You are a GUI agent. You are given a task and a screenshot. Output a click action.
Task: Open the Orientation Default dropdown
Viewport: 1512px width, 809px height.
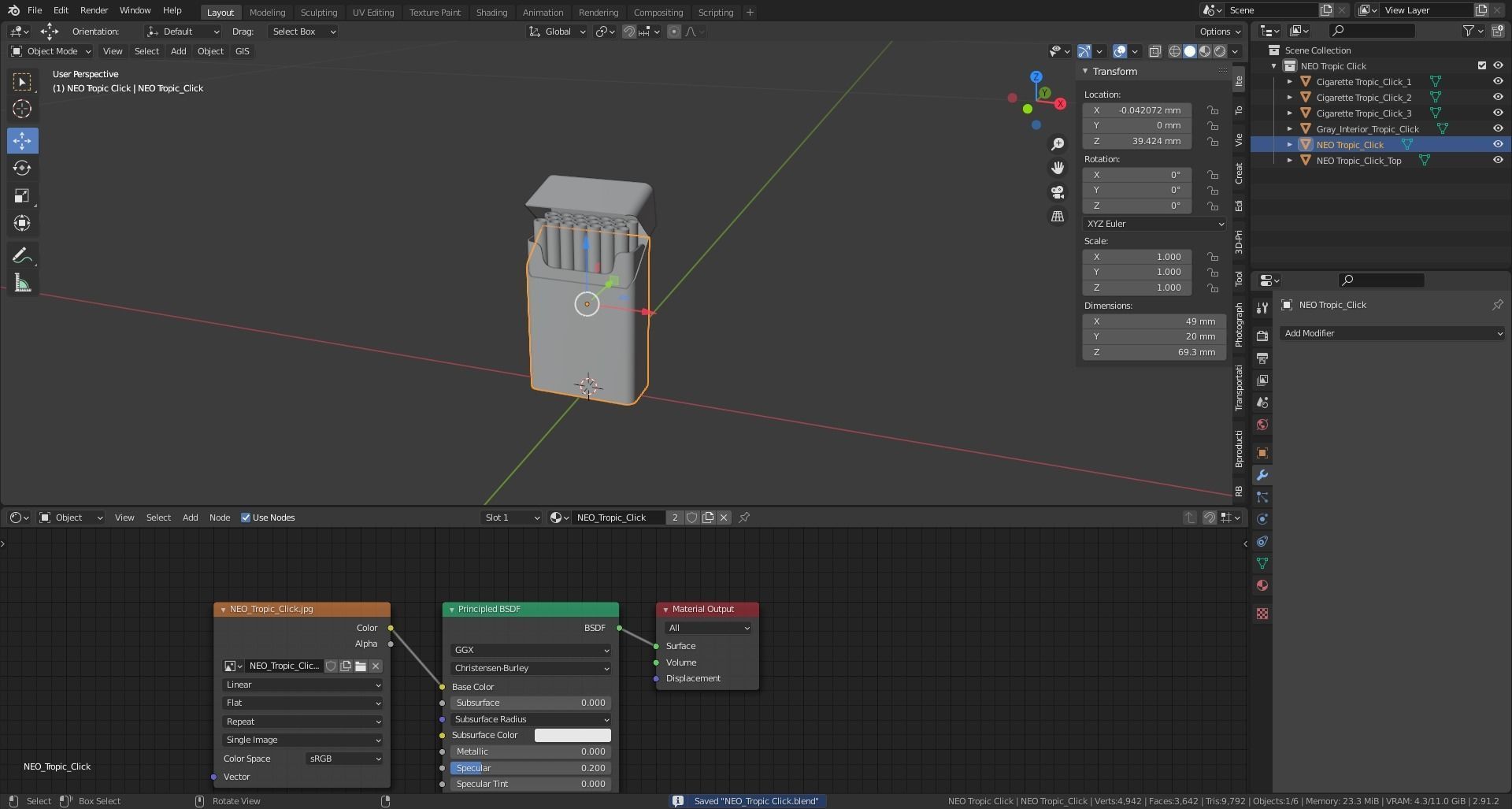(x=183, y=32)
